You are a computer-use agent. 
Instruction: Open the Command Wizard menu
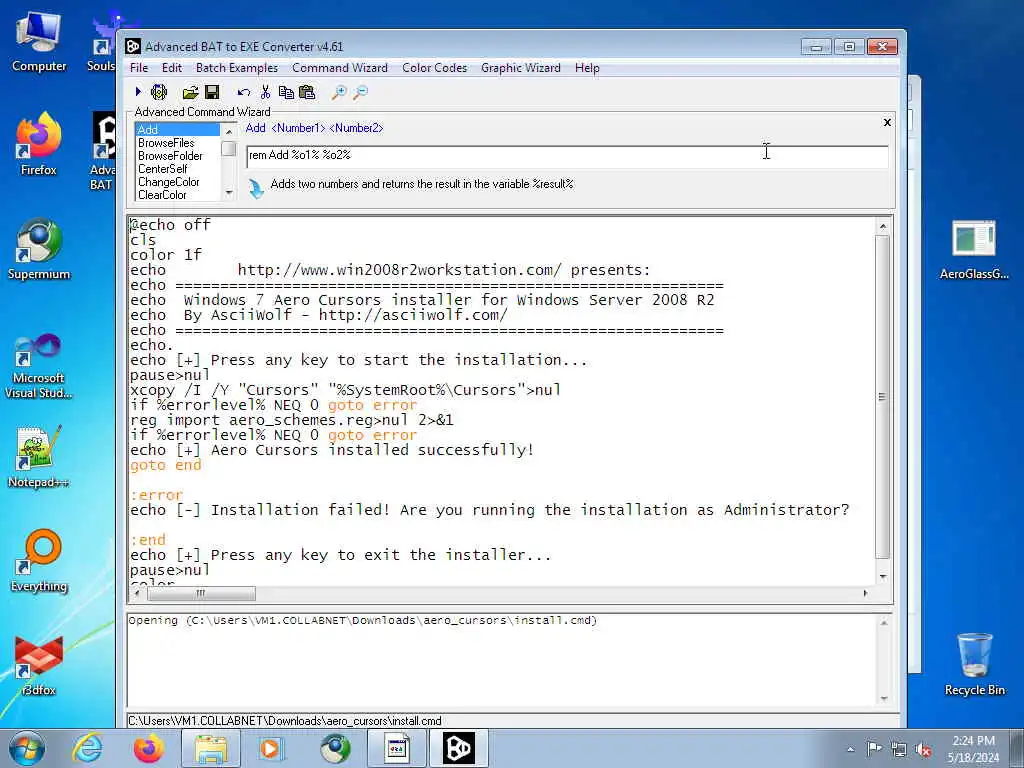point(340,68)
